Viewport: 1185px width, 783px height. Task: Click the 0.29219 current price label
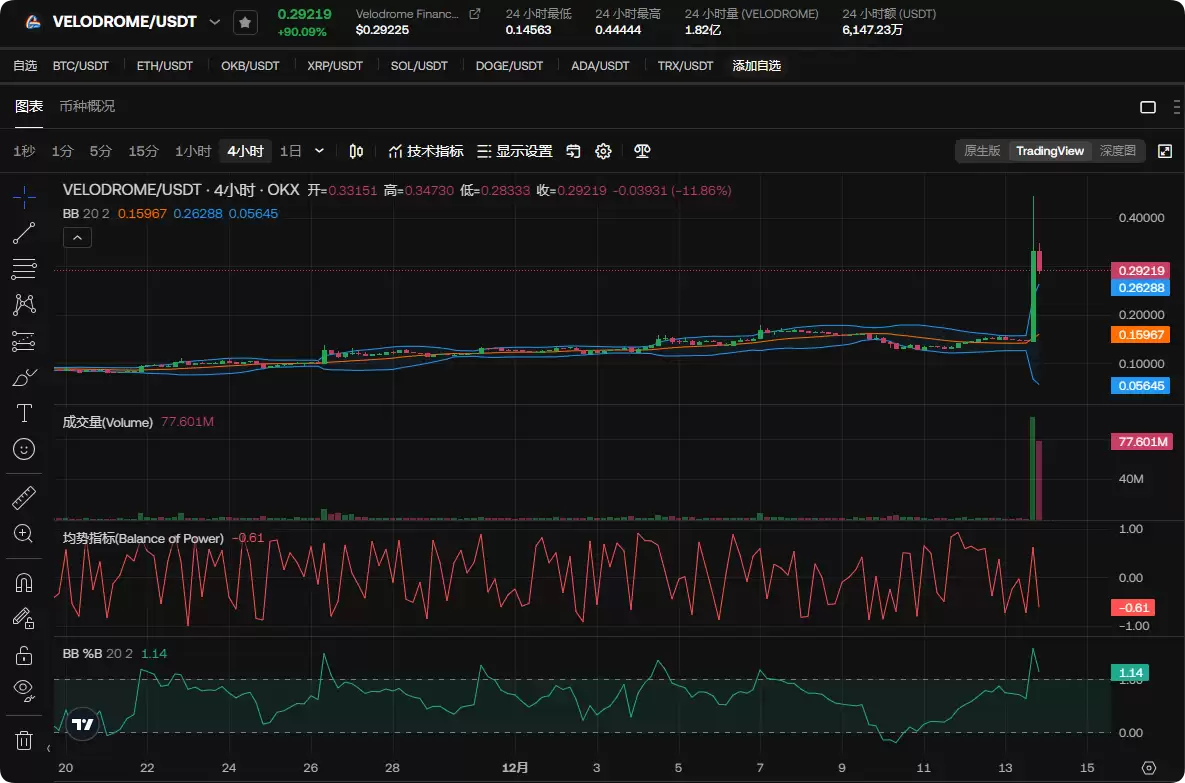click(1141, 270)
